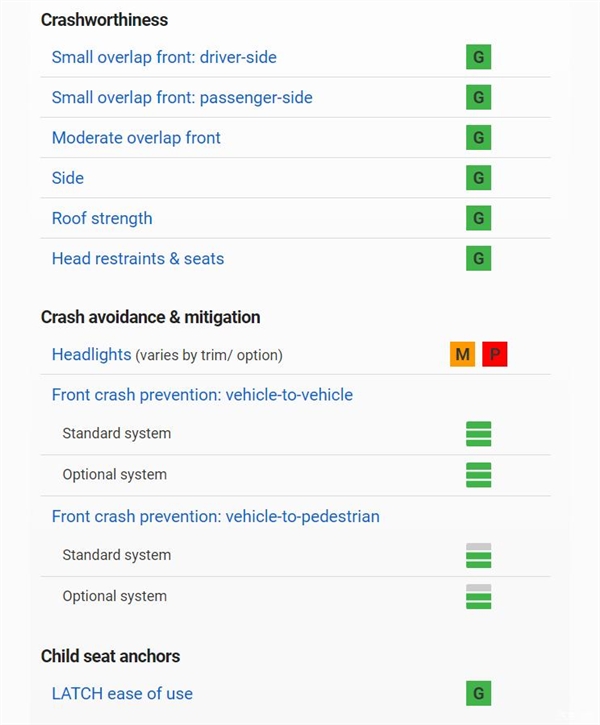Viewport: 600px width, 725px height.
Task: Click the Good rating badge for driver-side small overlap
Action: 478,57
